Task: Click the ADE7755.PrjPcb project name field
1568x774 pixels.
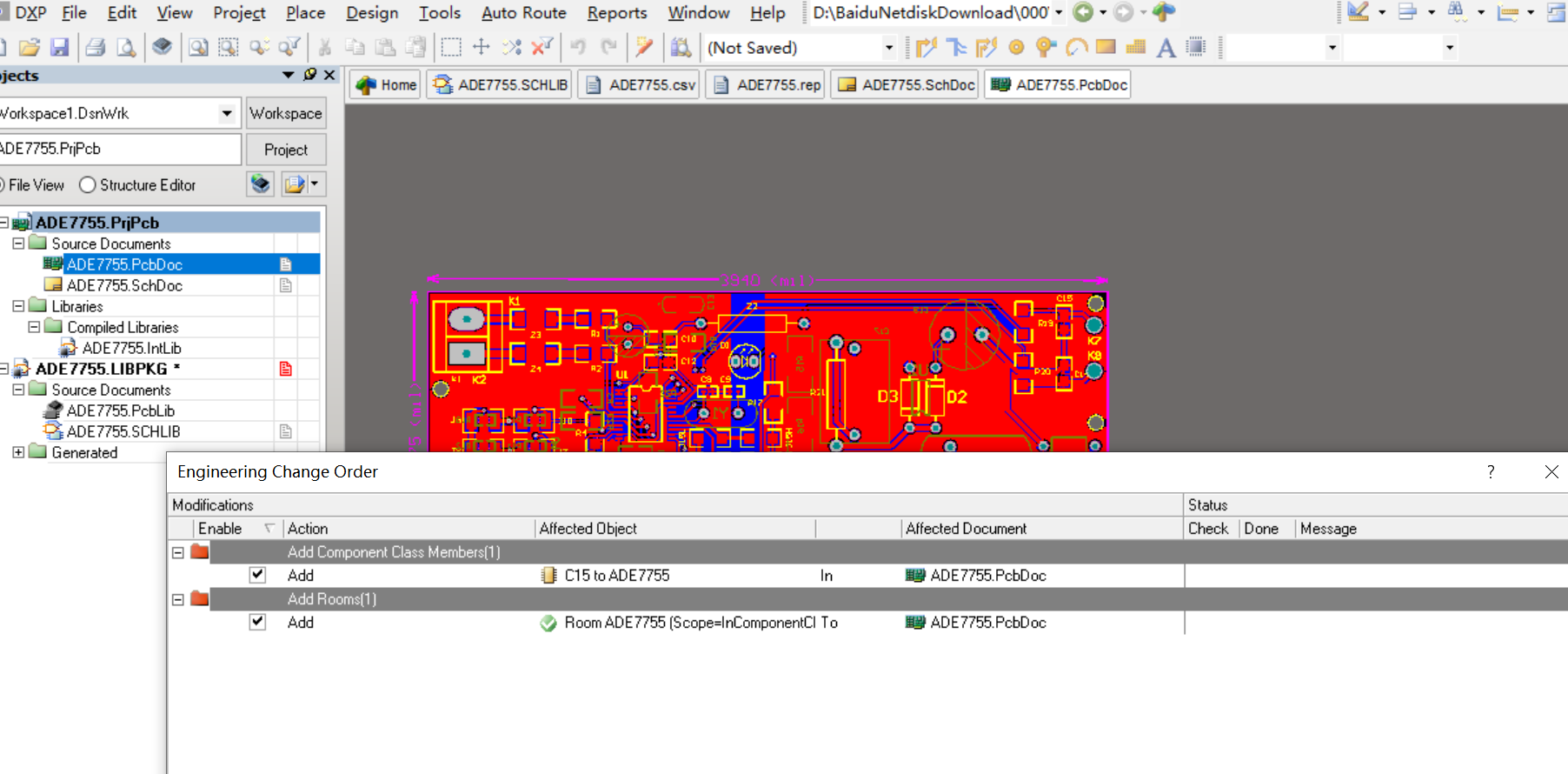Action: click(x=119, y=149)
